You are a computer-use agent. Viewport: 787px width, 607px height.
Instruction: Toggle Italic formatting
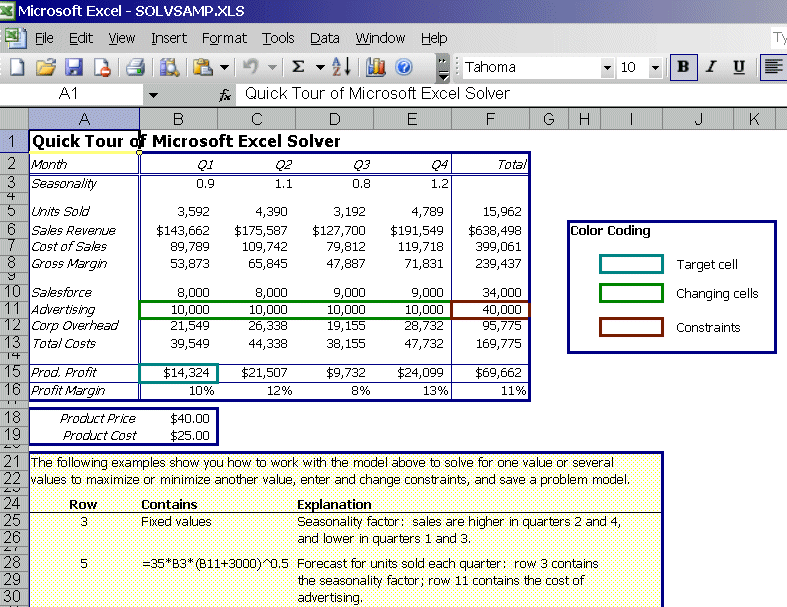[712, 67]
